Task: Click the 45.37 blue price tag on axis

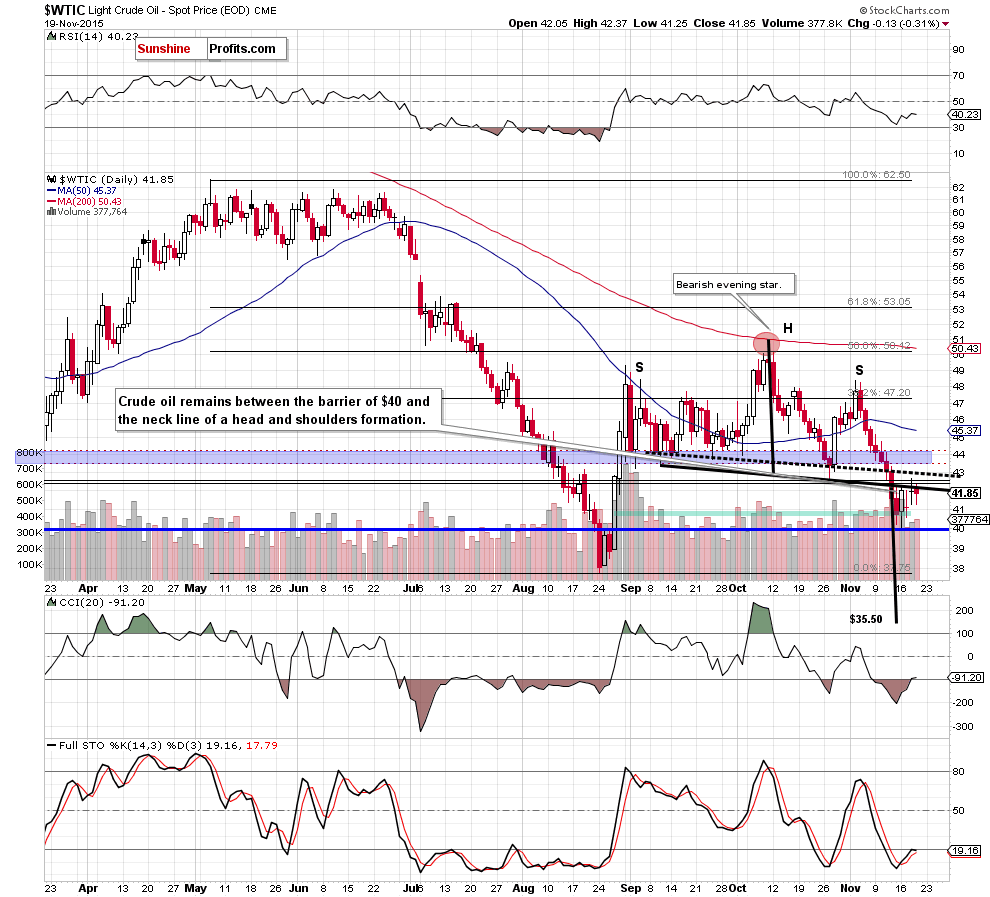Action: (965, 431)
